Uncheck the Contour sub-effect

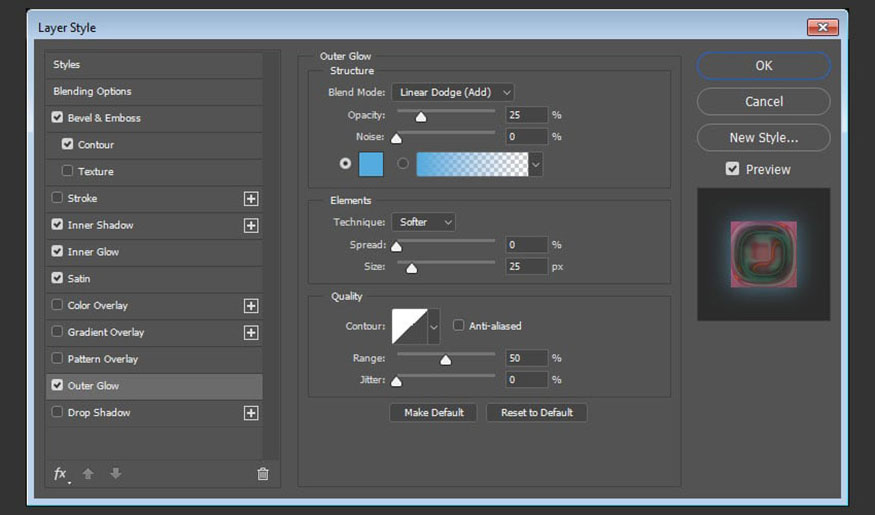[68, 144]
